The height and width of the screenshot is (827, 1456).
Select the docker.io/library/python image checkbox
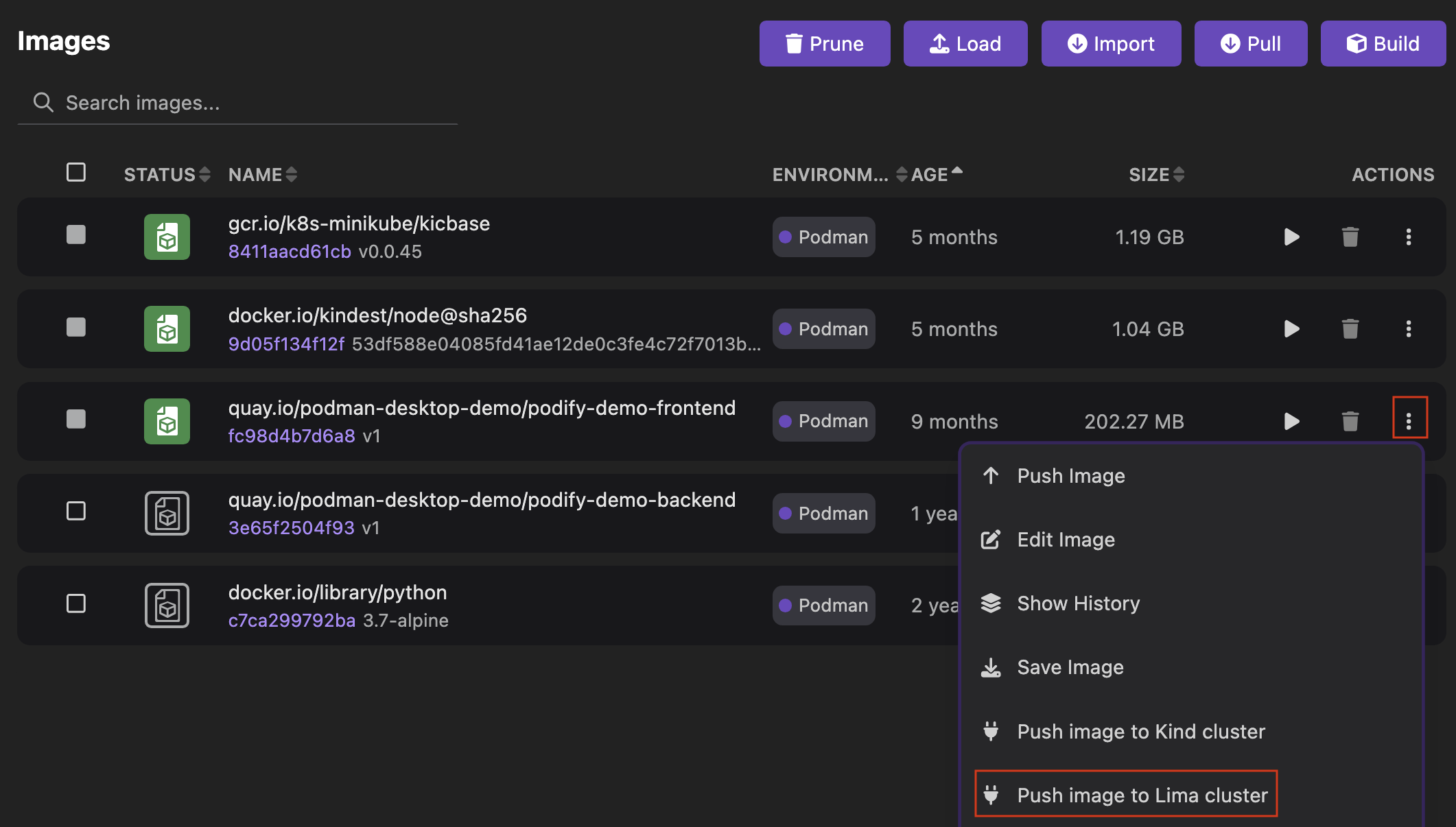tap(76, 603)
